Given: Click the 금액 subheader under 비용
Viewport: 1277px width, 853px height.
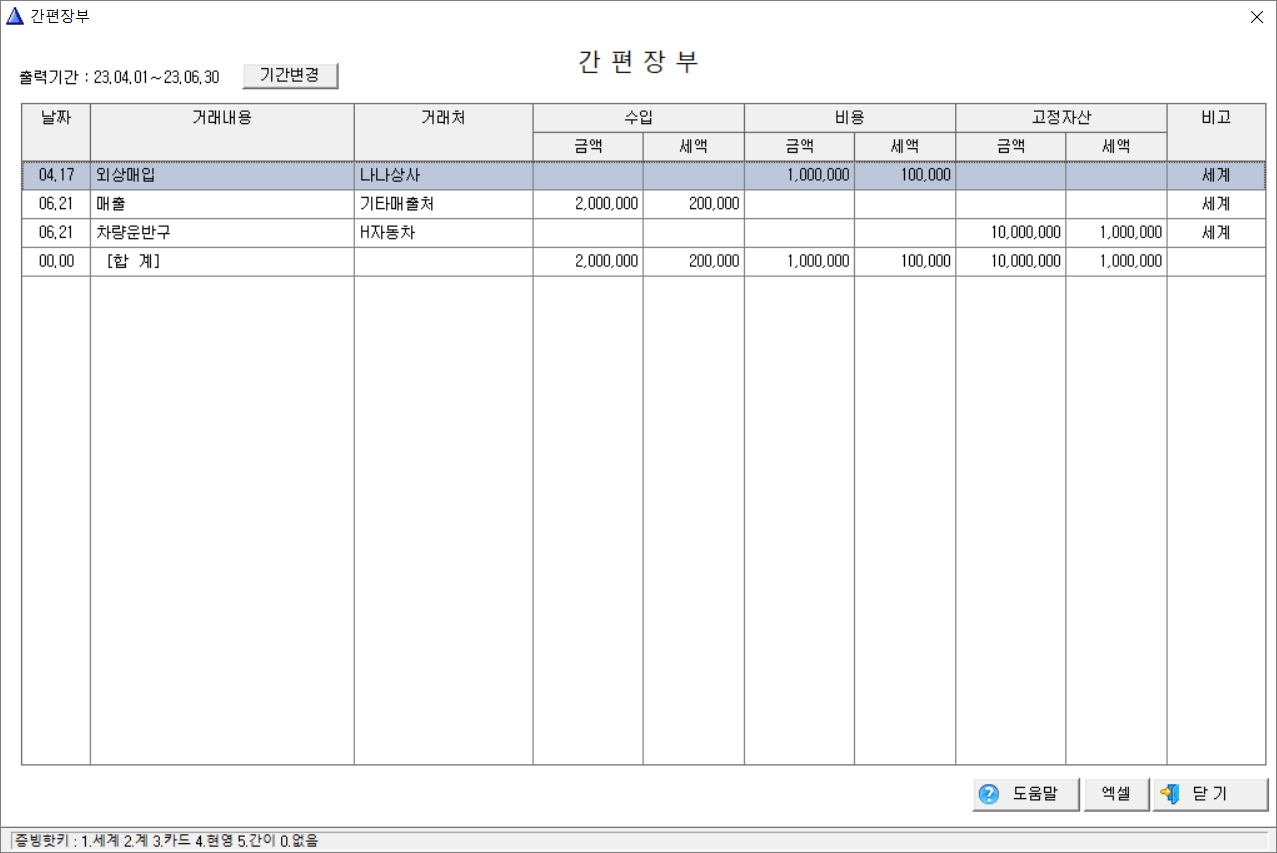Looking at the screenshot, I should pos(799,146).
